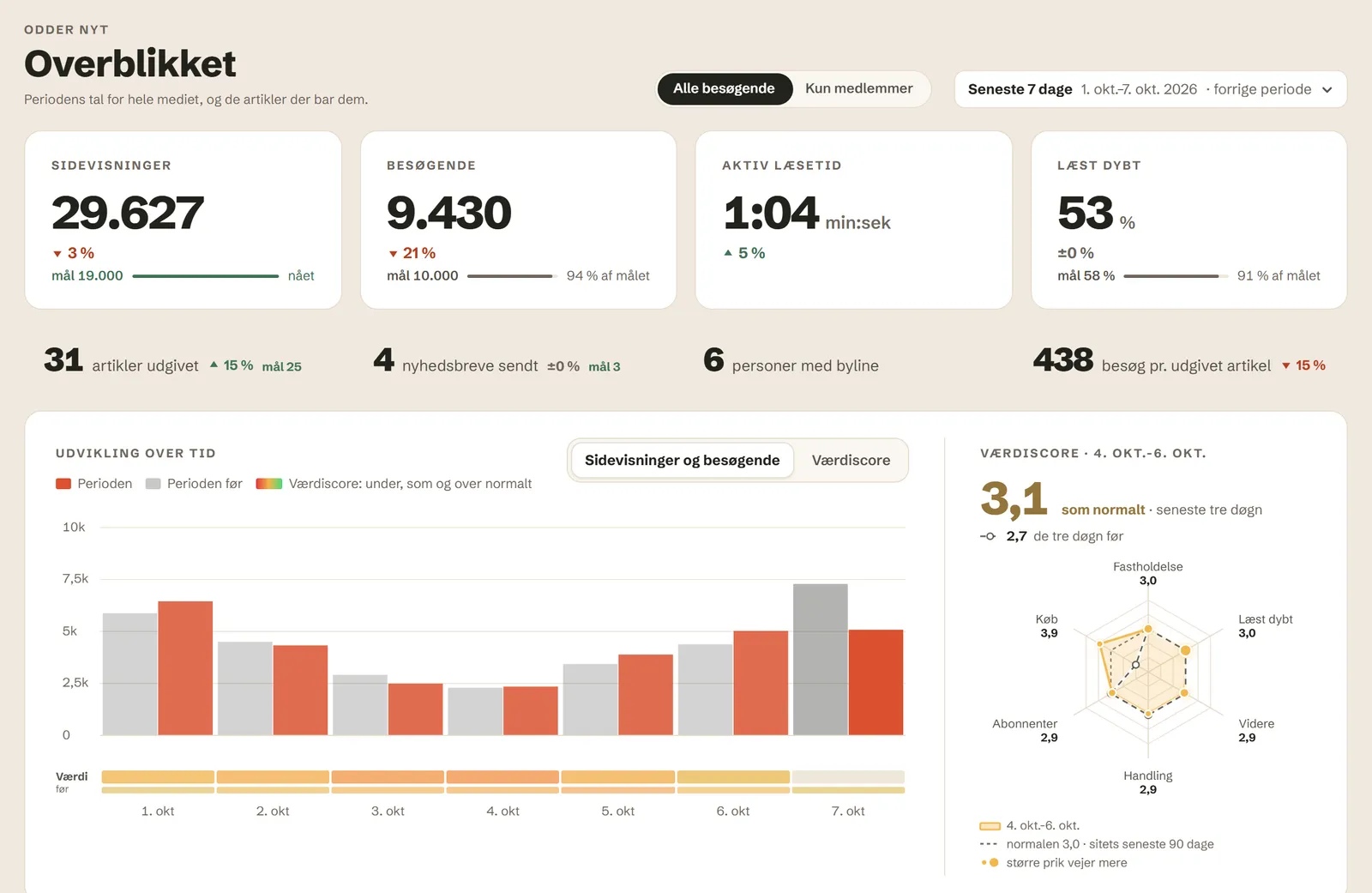Screen dimensions: 1372x893
Task: Click the red bar for 7. okt
Action: [876, 683]
